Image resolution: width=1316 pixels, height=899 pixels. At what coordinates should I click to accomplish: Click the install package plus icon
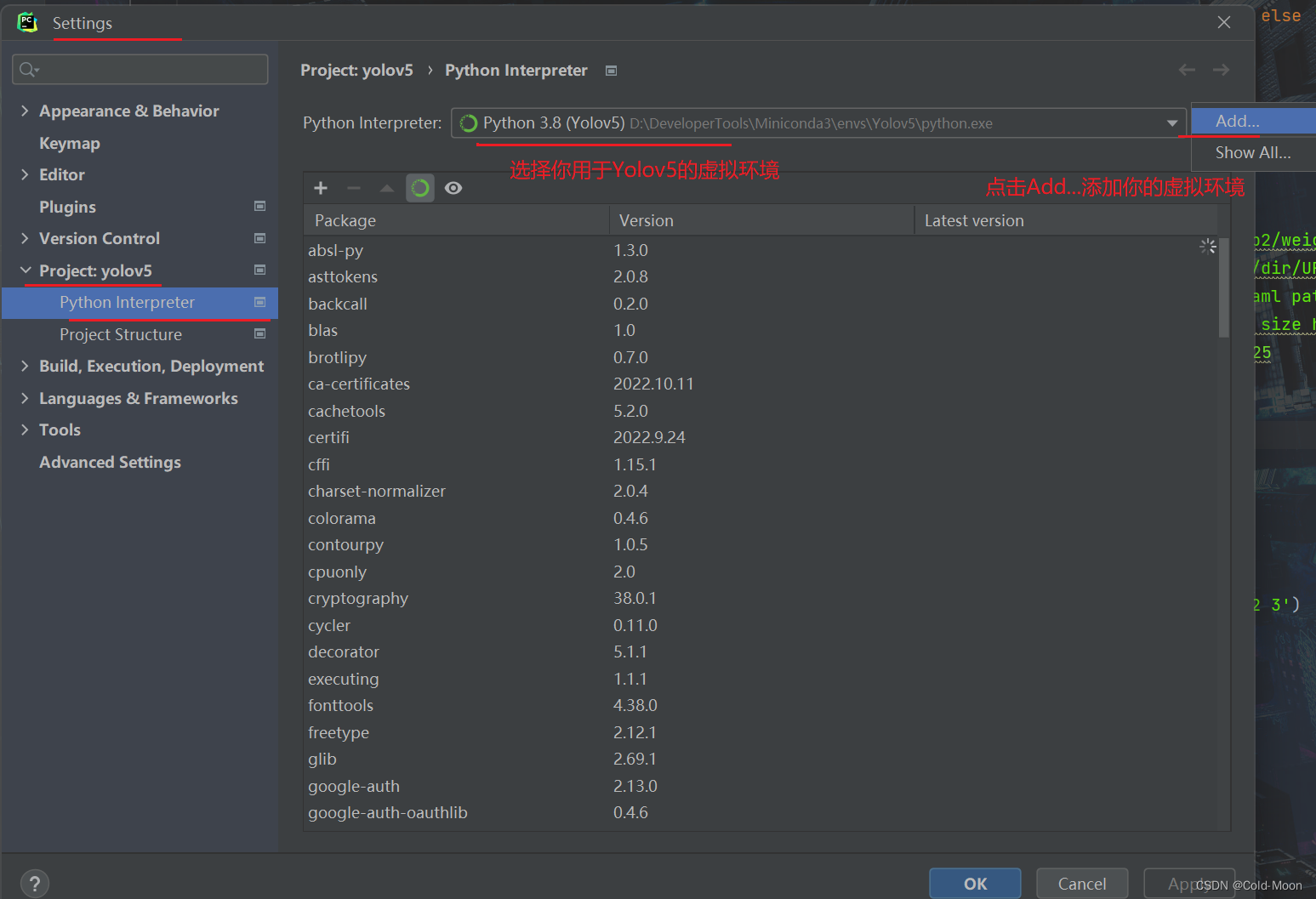click(x=321, y=188)
